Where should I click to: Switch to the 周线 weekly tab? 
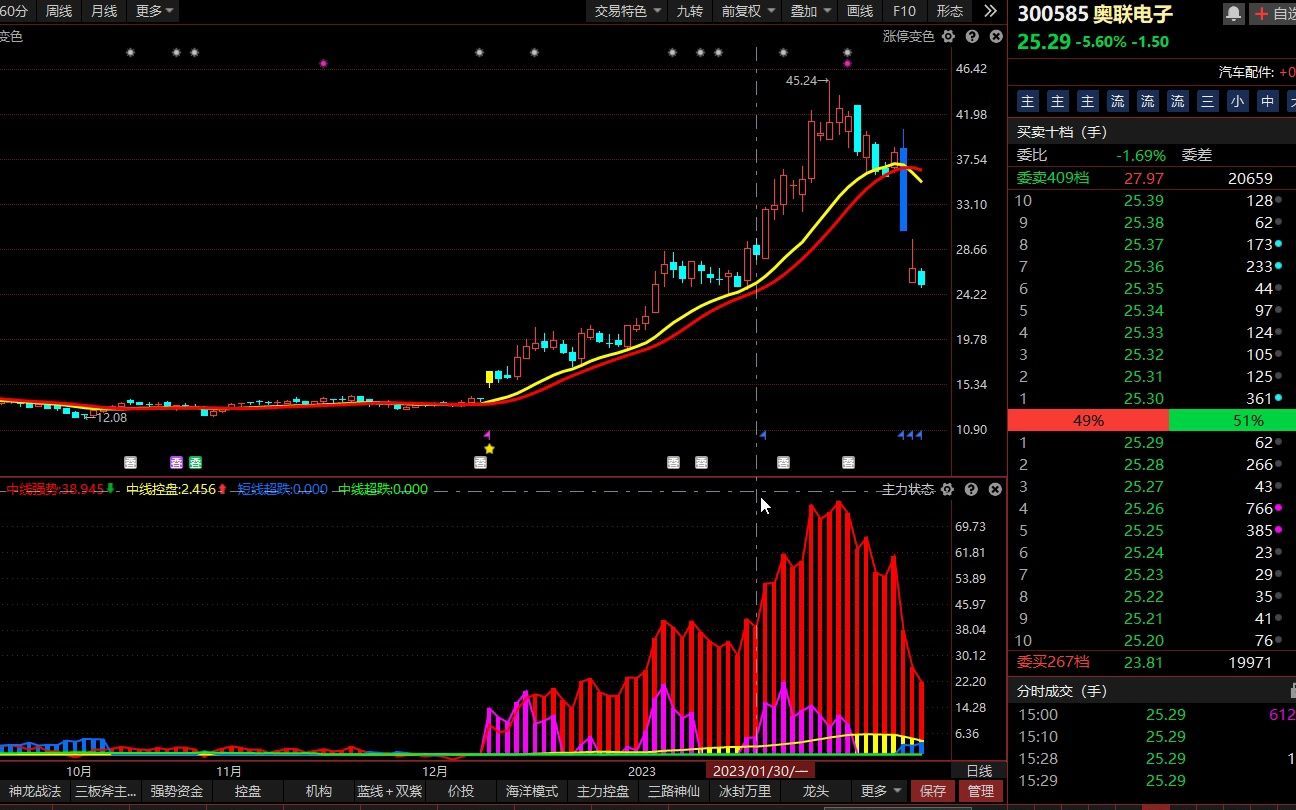point(59,11)
